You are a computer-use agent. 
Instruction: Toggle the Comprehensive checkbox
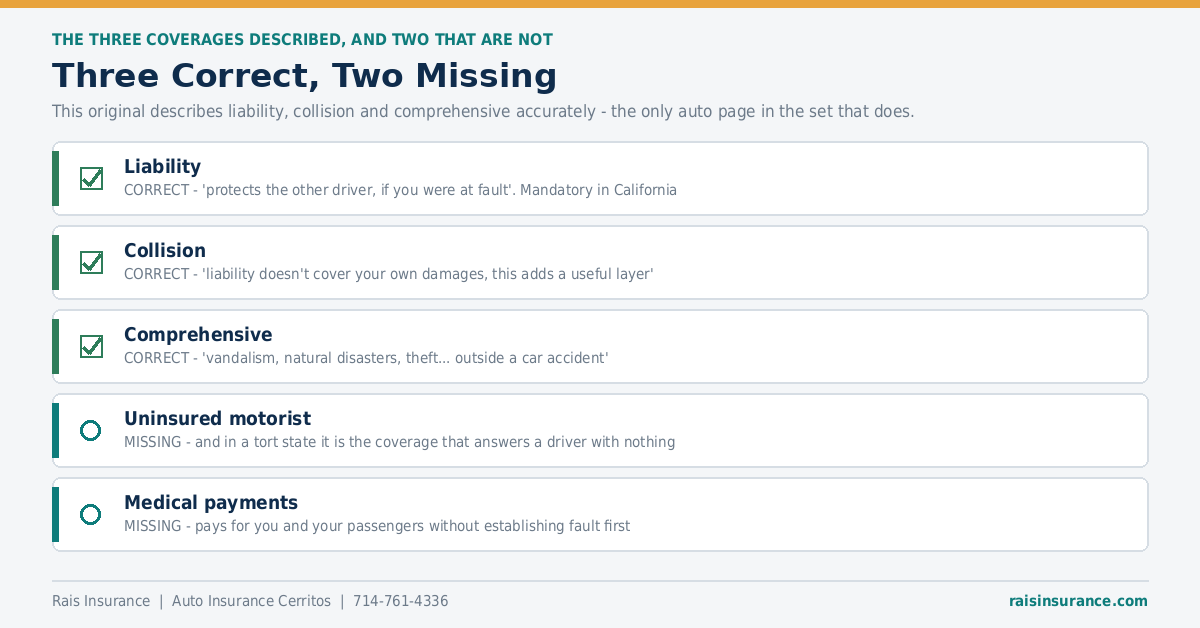[91, 346]
